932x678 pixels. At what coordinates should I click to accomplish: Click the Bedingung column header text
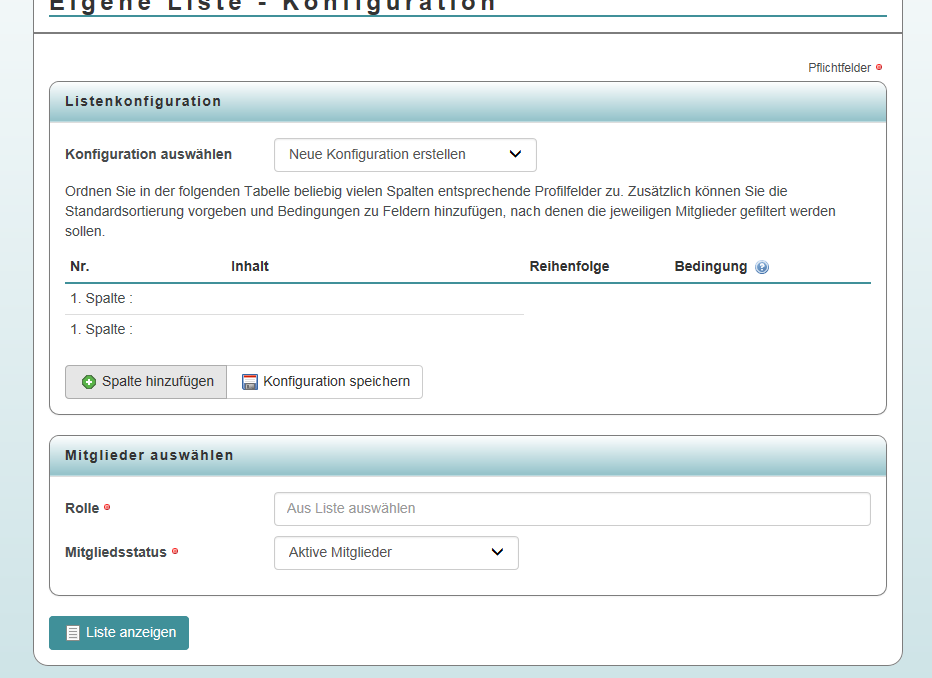tap(710, 266)
